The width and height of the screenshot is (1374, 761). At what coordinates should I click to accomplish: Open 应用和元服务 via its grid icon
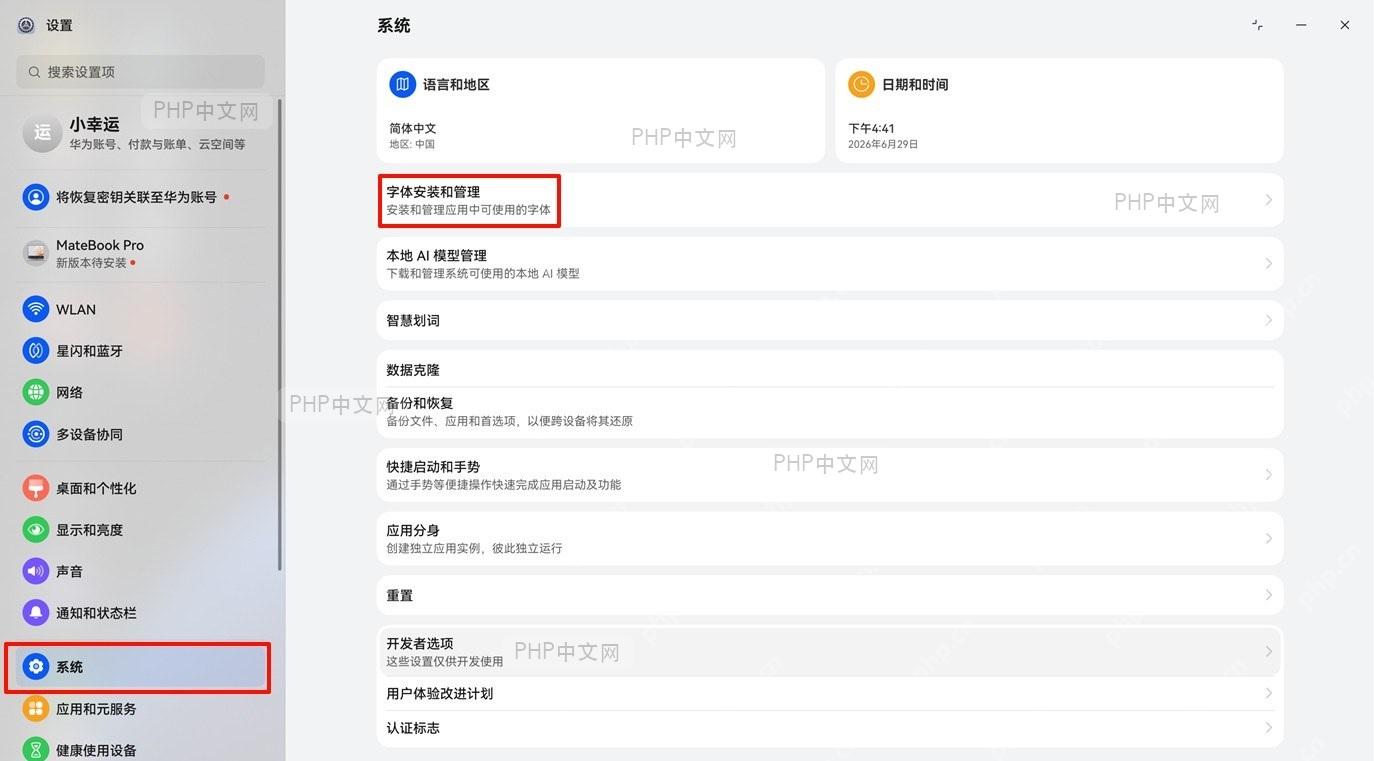(x=36, y=709)
